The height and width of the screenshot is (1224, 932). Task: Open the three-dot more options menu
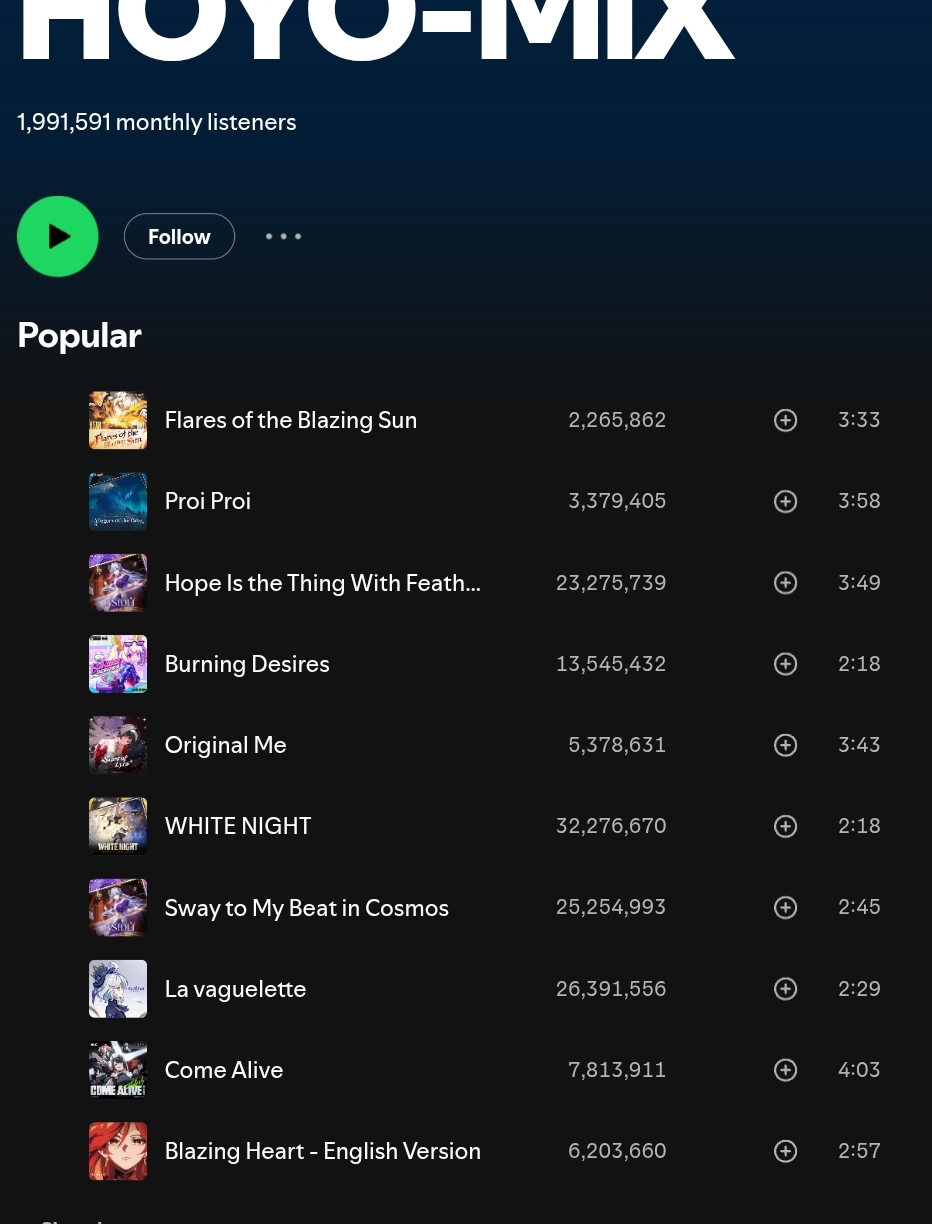[283, 236]
